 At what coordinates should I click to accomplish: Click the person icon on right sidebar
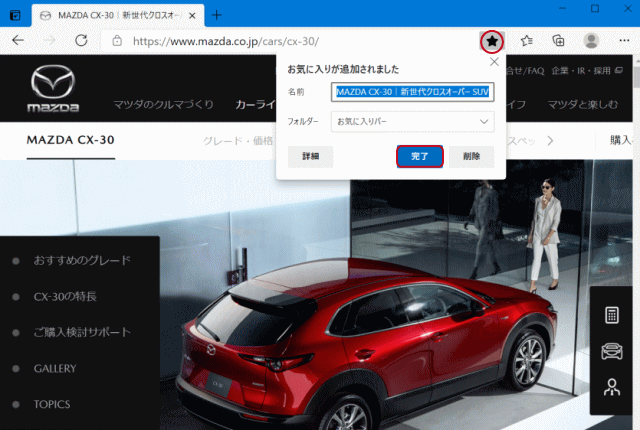coord(611,387)
